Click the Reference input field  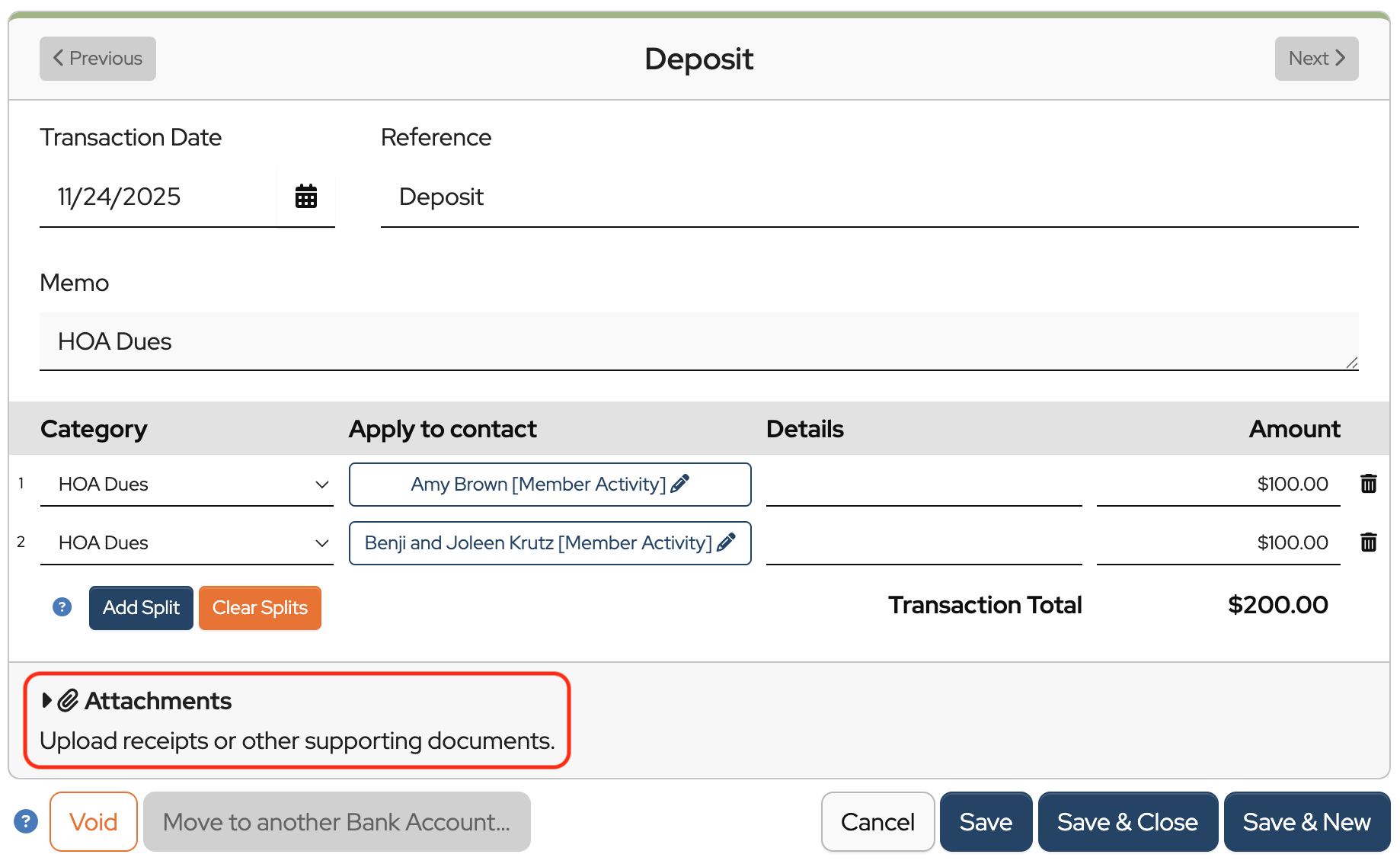[x=868, y=197]
